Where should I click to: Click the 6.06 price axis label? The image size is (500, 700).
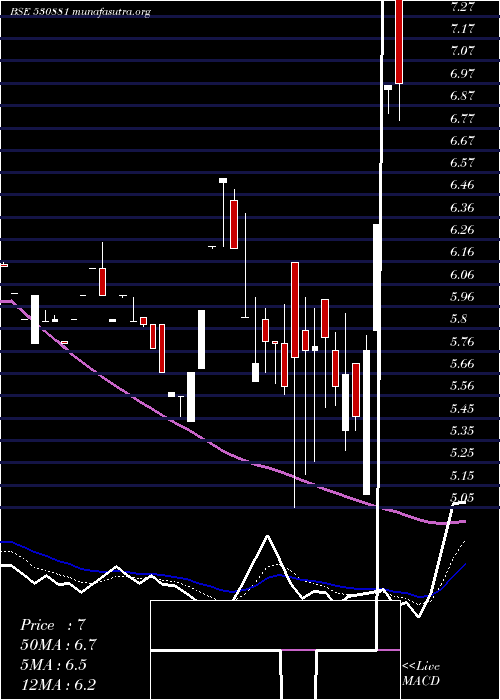[462, 275]
